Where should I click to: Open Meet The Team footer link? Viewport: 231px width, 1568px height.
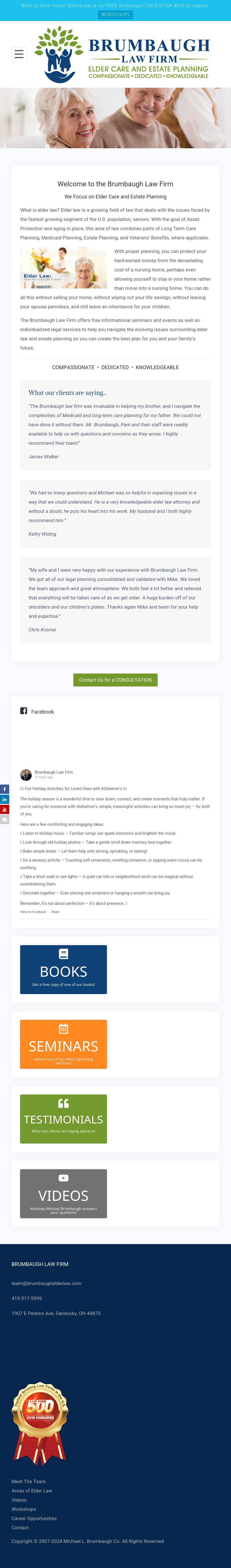(29, 1481)
